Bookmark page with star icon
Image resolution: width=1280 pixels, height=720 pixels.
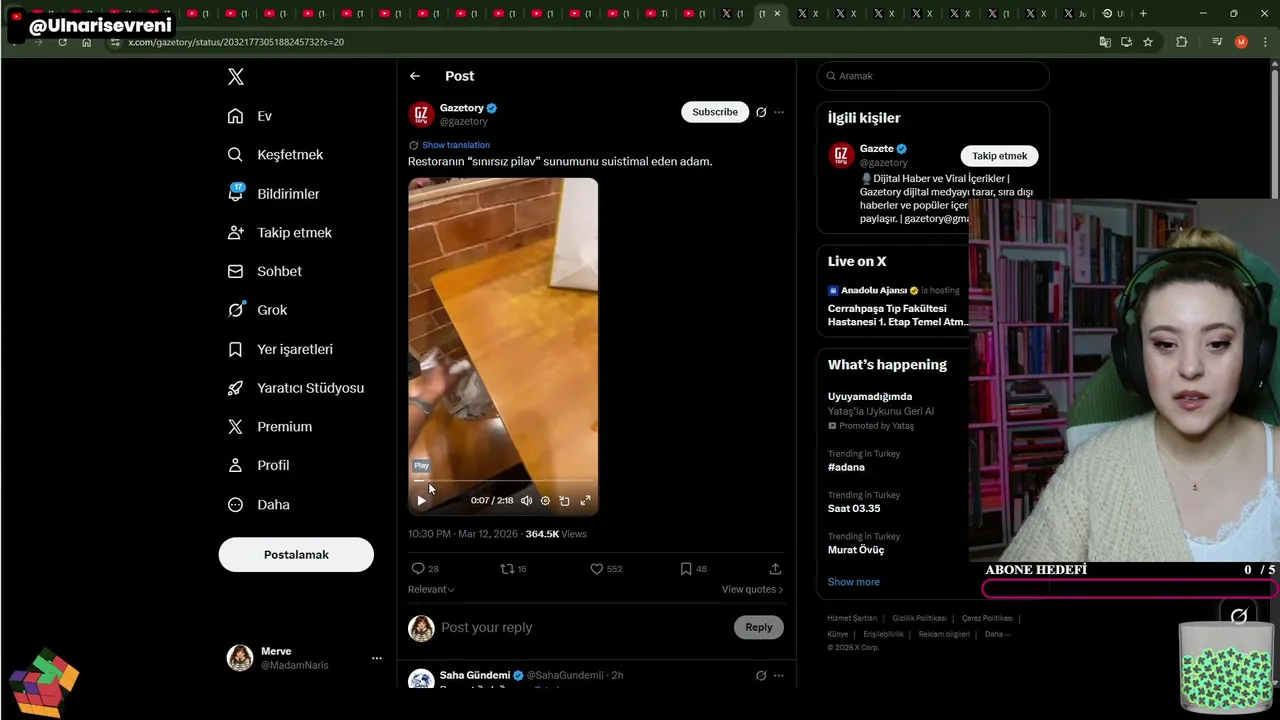pos(1148,42)
